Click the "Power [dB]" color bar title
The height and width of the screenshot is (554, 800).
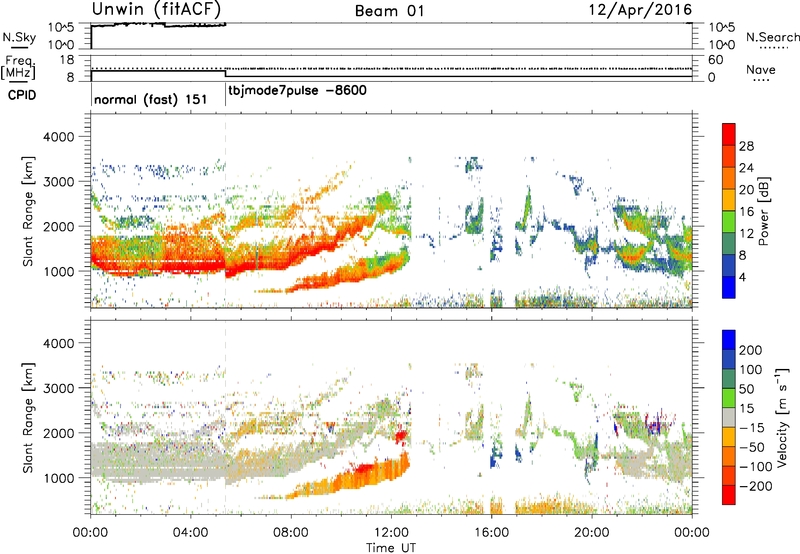[x=763, y=211]
